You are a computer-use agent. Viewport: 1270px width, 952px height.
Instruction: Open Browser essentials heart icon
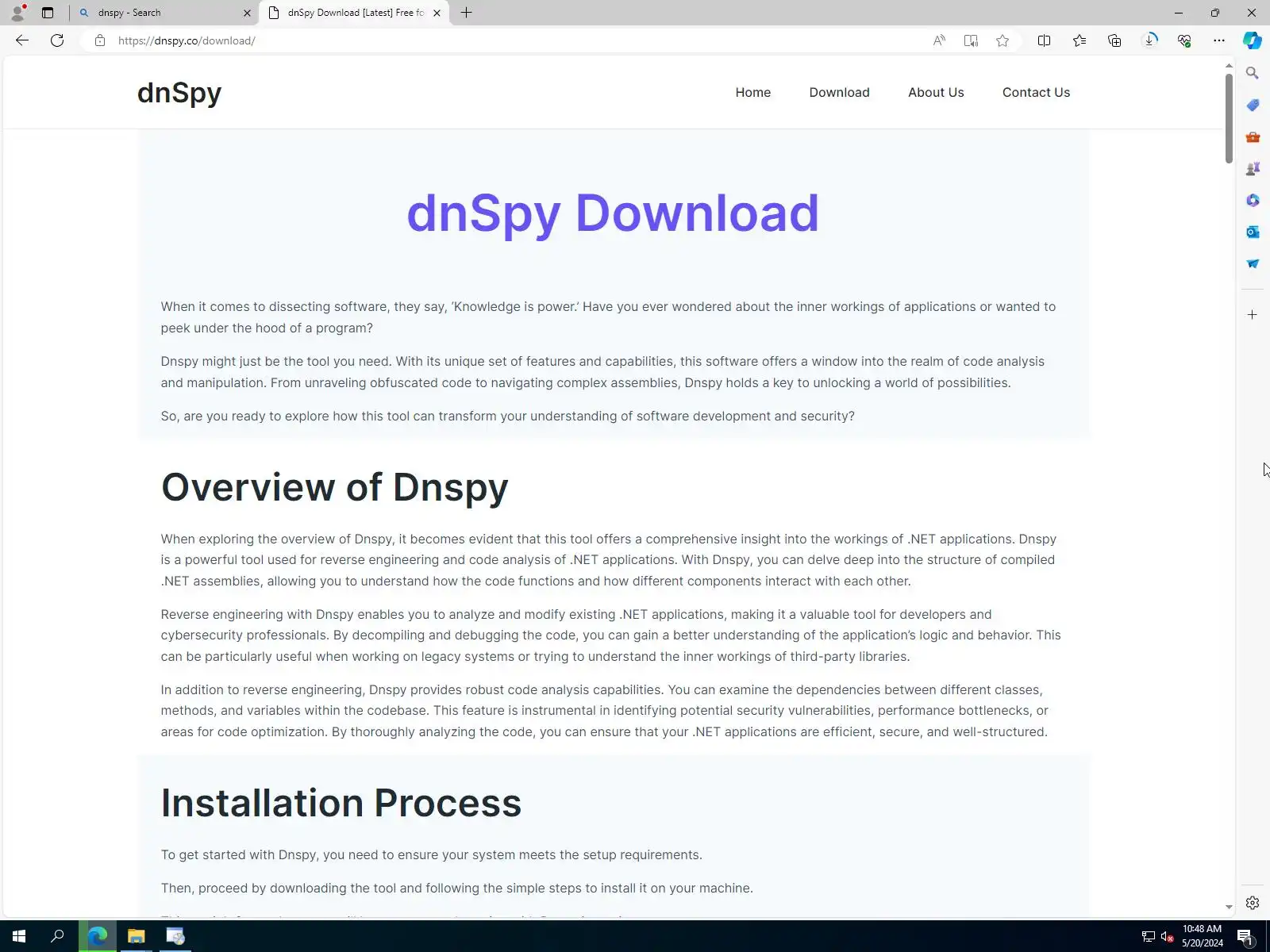(1184, 40)
